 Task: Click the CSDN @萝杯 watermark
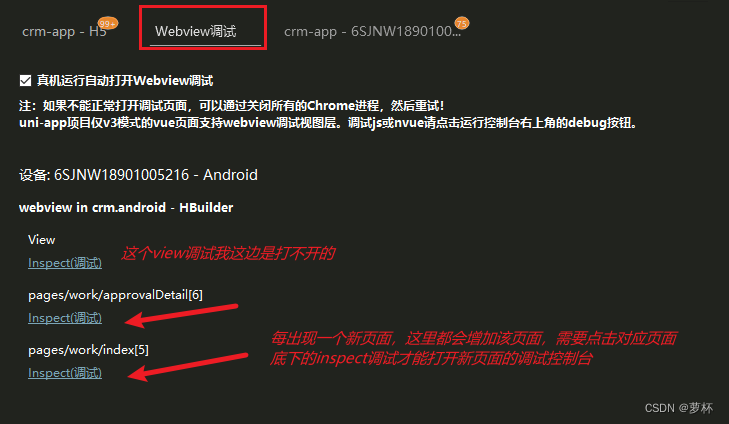tap(678, 408)
